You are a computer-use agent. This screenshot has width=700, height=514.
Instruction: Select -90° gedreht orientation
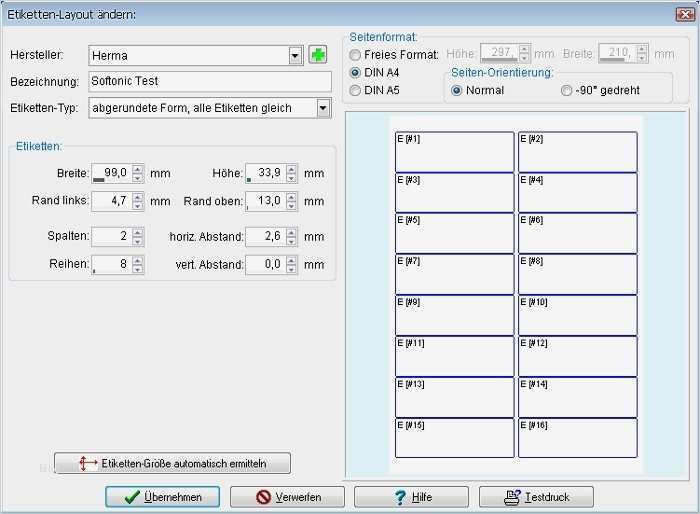[566, 90]
